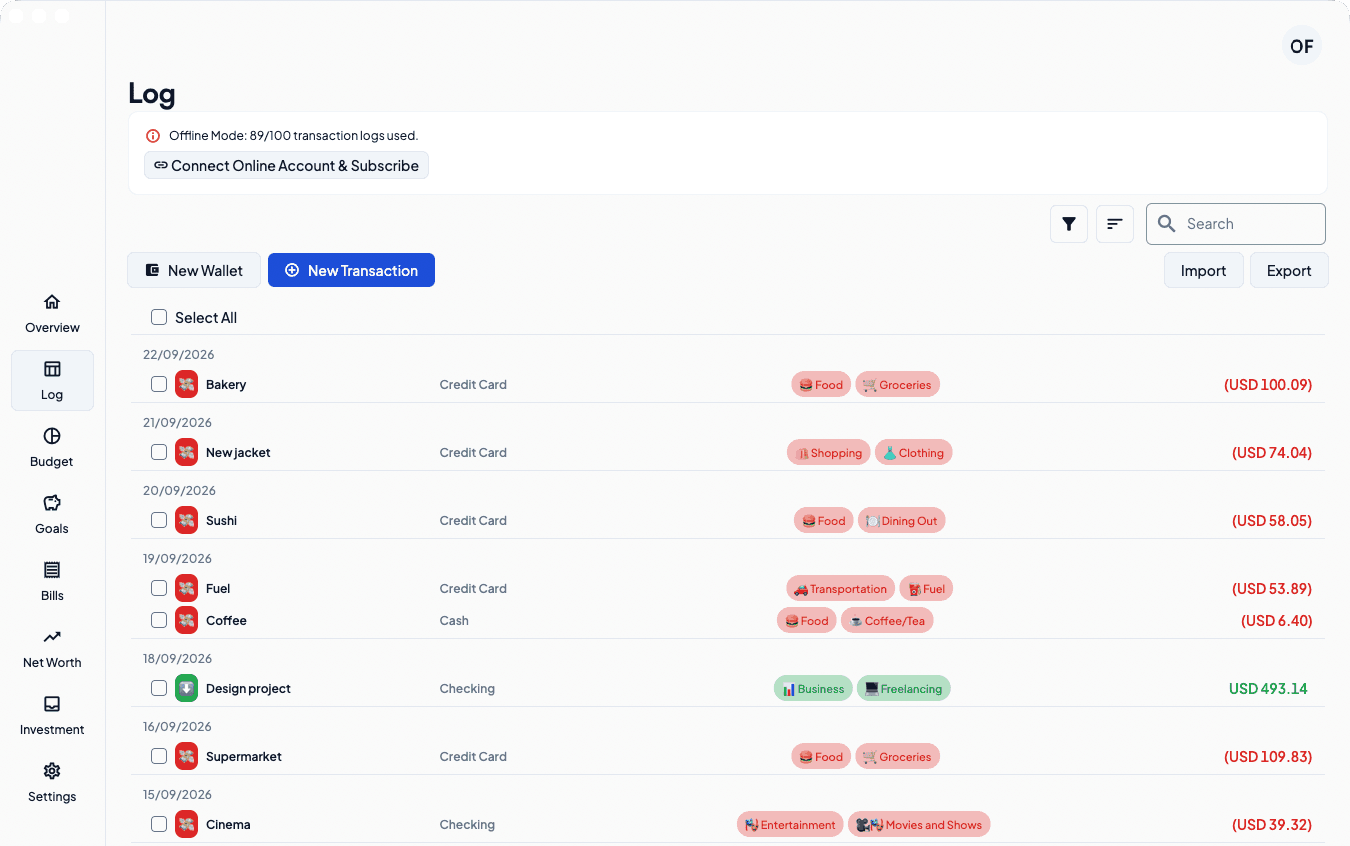Tick the Select All checkbox
This screenshot has height=846, width=1350.
click(159, 317)
